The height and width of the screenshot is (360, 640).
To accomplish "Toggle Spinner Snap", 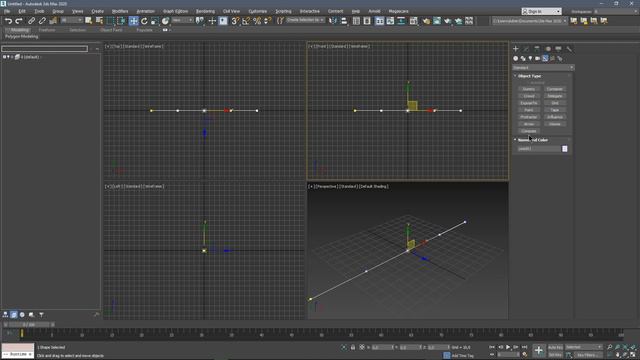I will [268, 20].
